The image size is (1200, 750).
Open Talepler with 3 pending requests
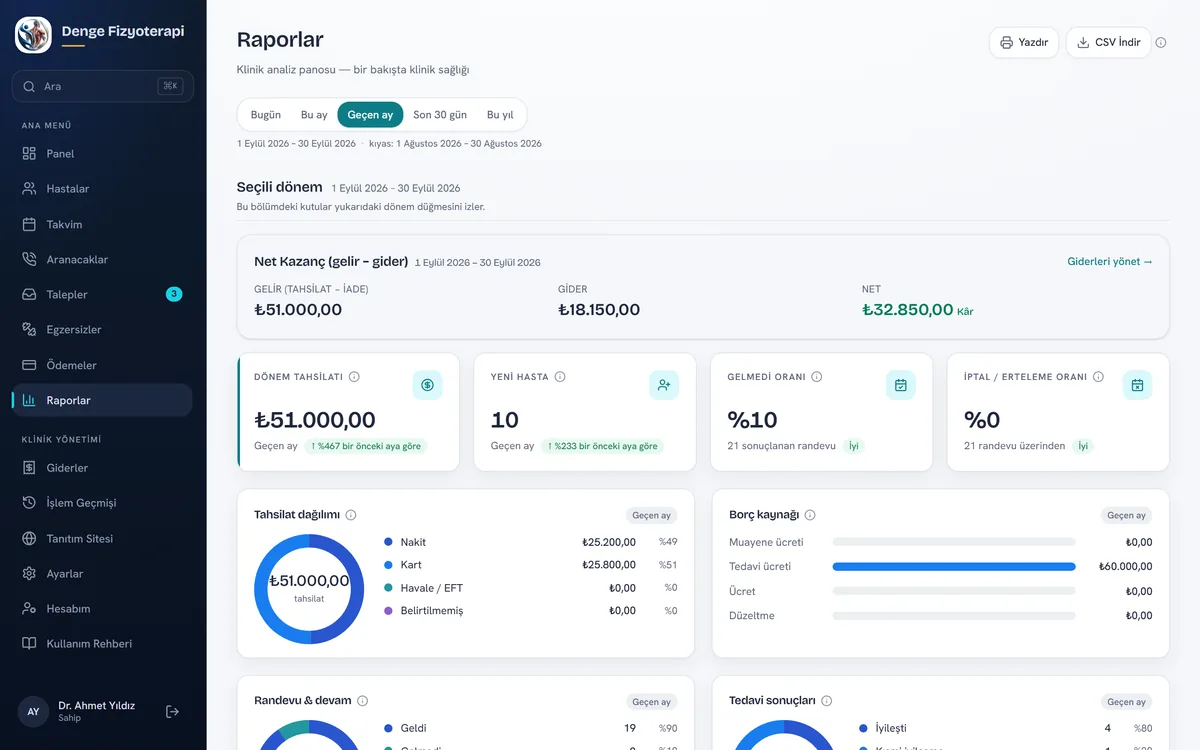tap(102, 294)
